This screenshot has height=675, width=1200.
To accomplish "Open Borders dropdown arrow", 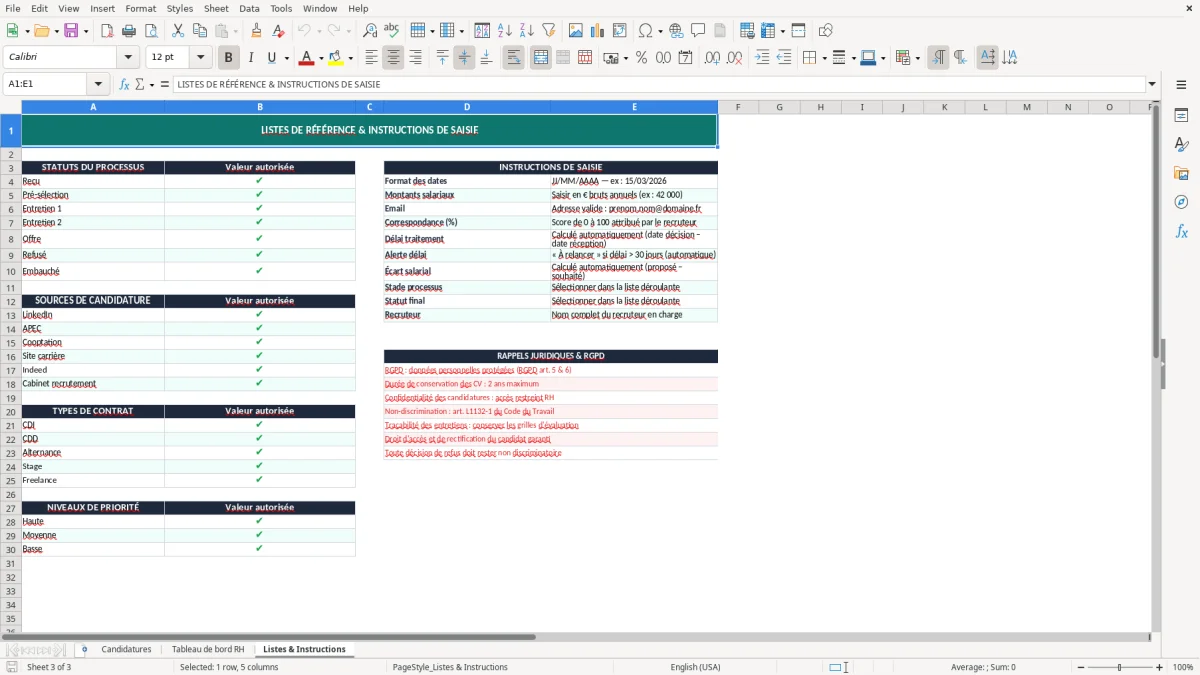I will click(x=823, y=58).
